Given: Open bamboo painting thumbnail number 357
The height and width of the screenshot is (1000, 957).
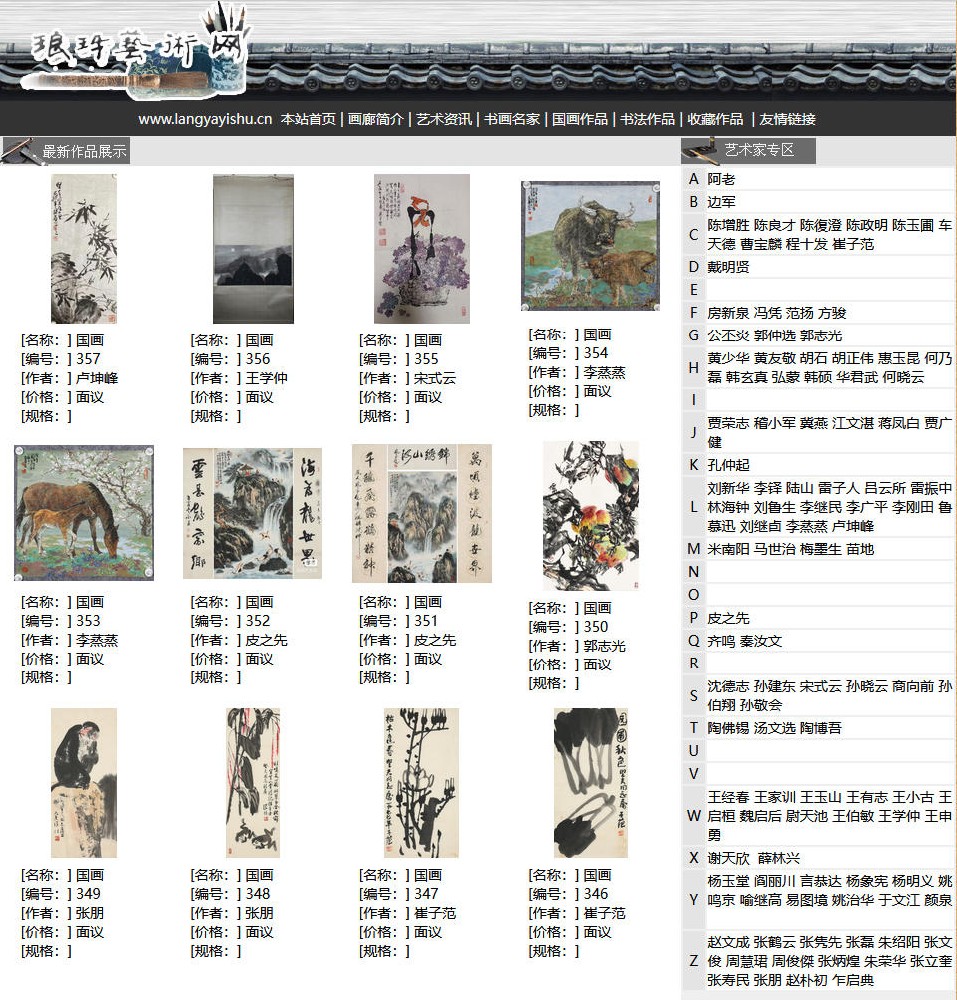Looking at the screenshot, I should [x=83, y=249].
